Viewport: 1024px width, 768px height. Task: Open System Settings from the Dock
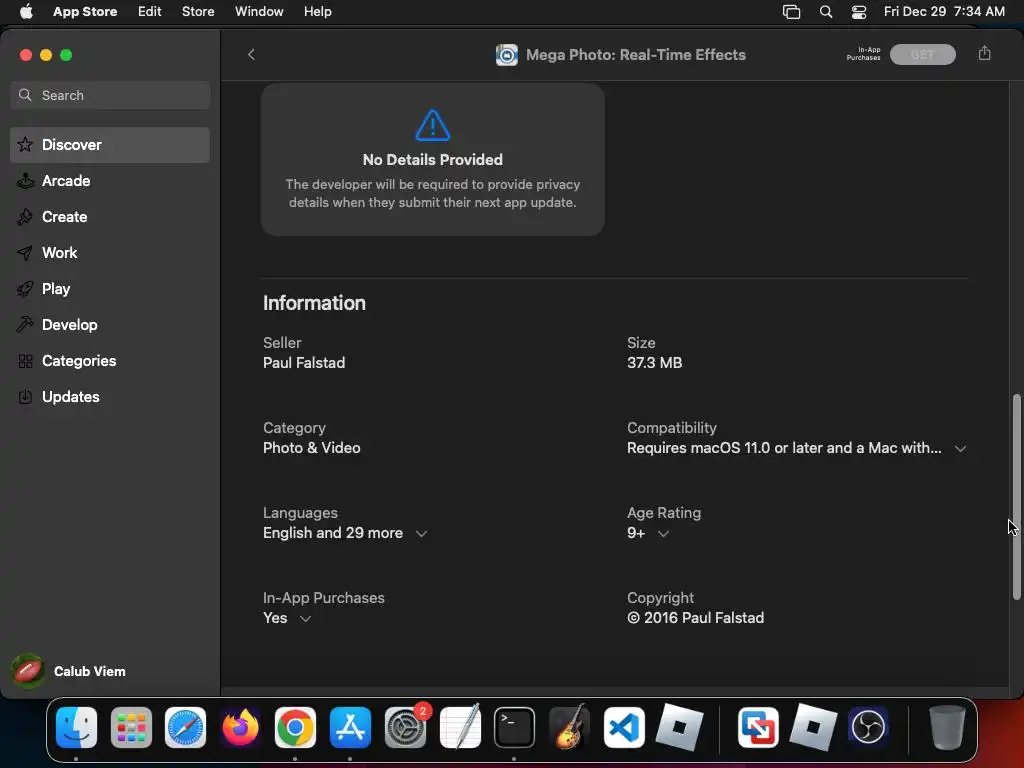405,728
